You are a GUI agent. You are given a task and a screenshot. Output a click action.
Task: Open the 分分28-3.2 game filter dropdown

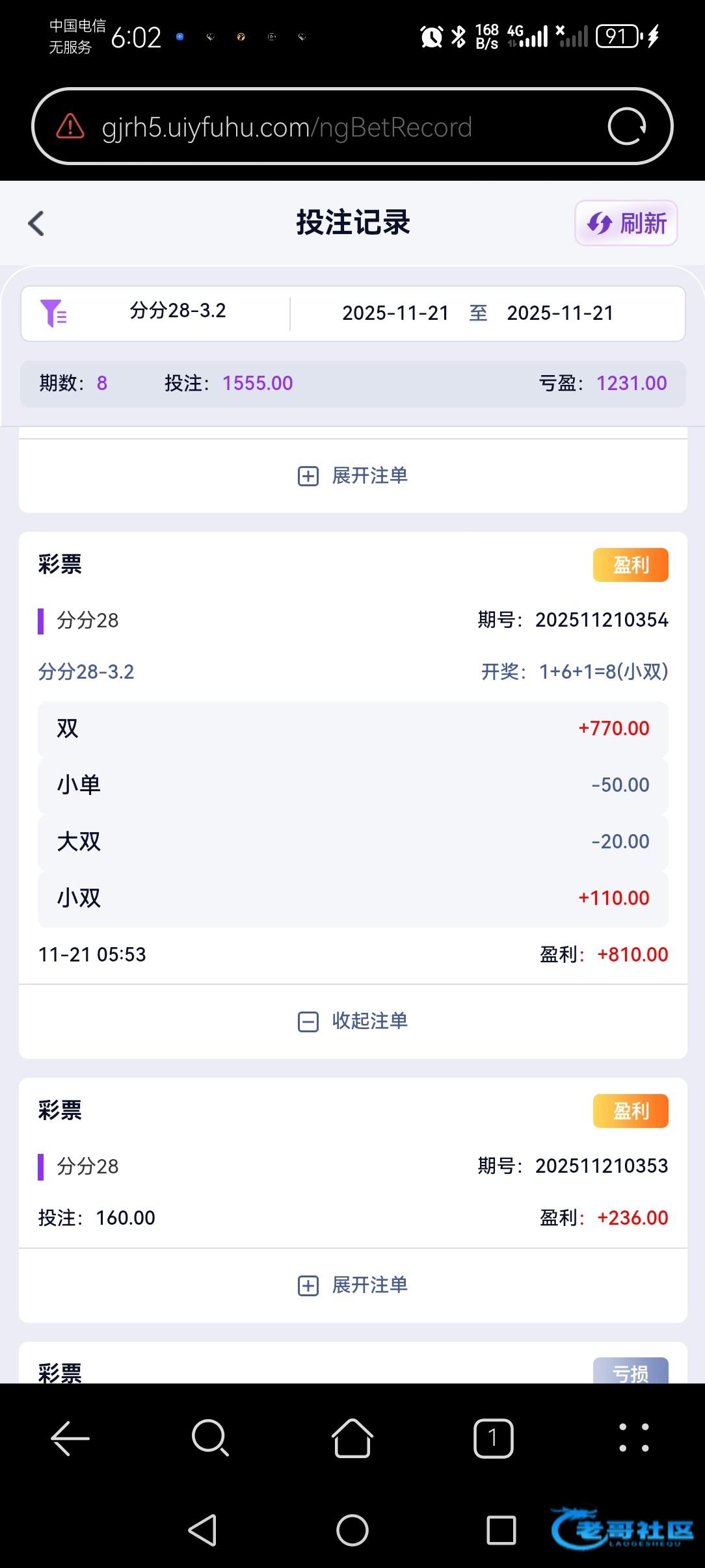(x=178, y=311)
